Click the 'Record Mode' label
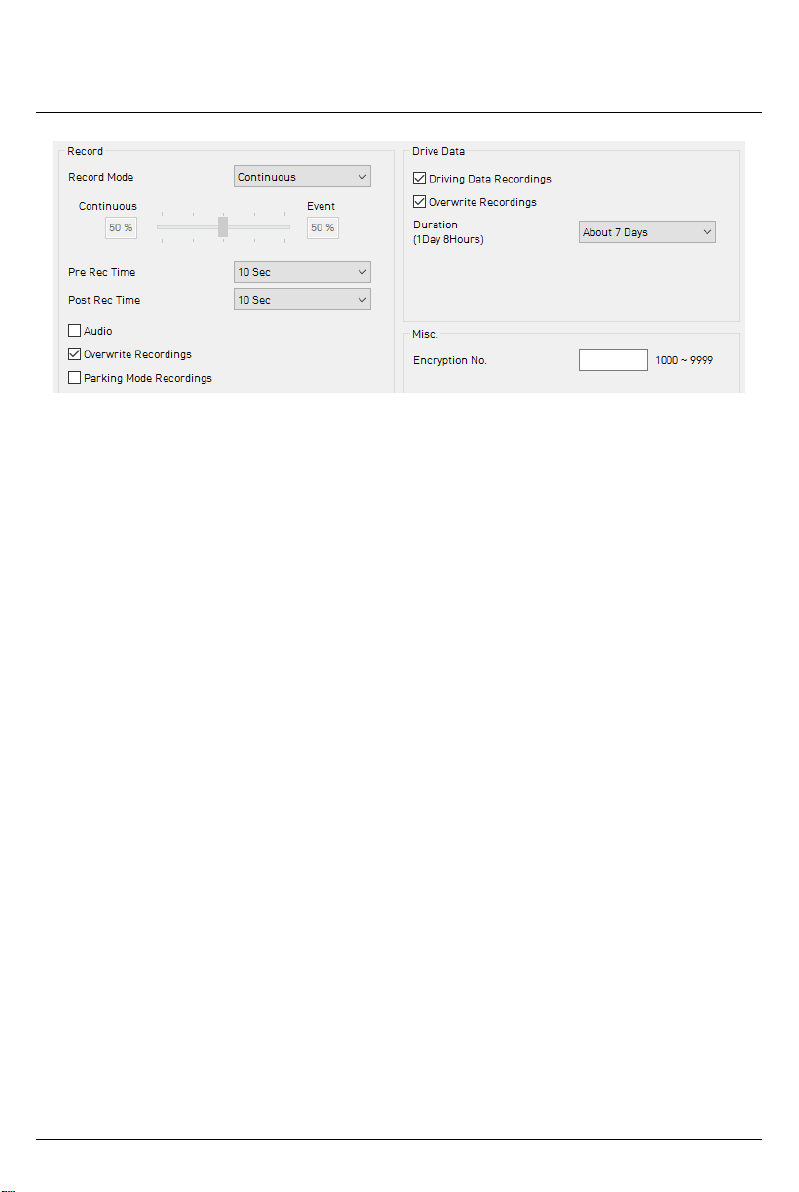Image resolution: width=799 pixels, height=1192 pixels. [x=100, y=177]
